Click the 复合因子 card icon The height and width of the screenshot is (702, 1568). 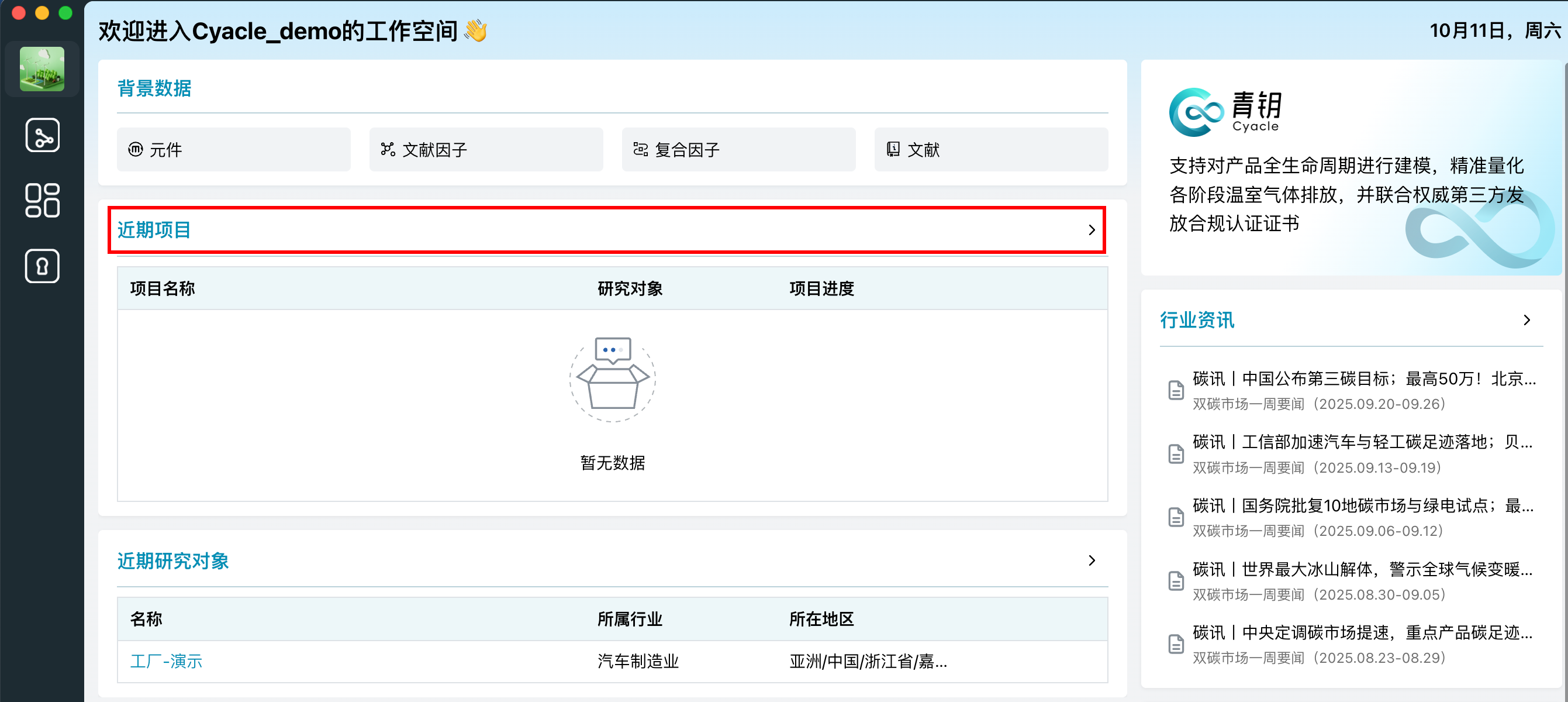coord(640,149)
